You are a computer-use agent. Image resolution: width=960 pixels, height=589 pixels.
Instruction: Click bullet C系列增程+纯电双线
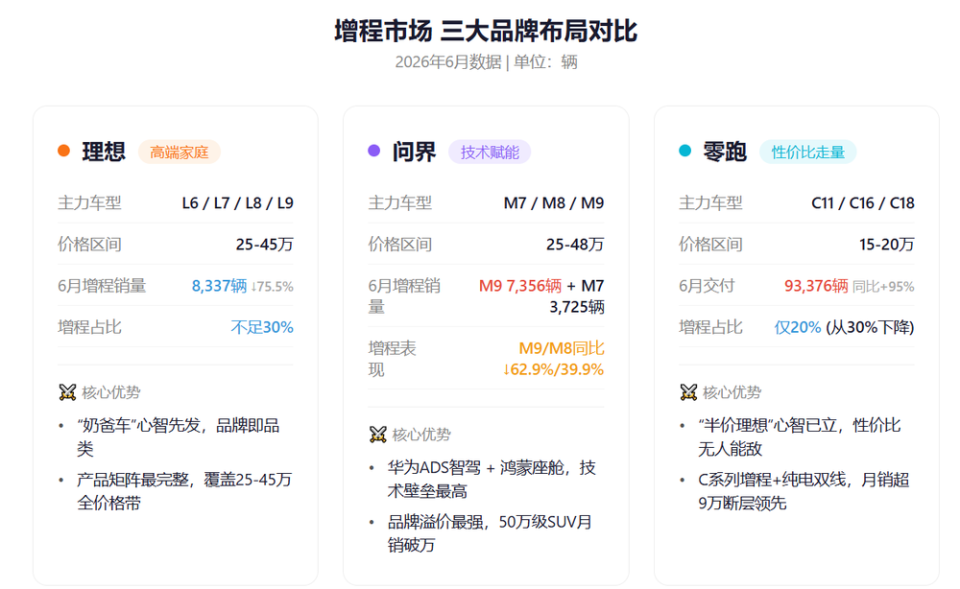(x=804, y=491)
